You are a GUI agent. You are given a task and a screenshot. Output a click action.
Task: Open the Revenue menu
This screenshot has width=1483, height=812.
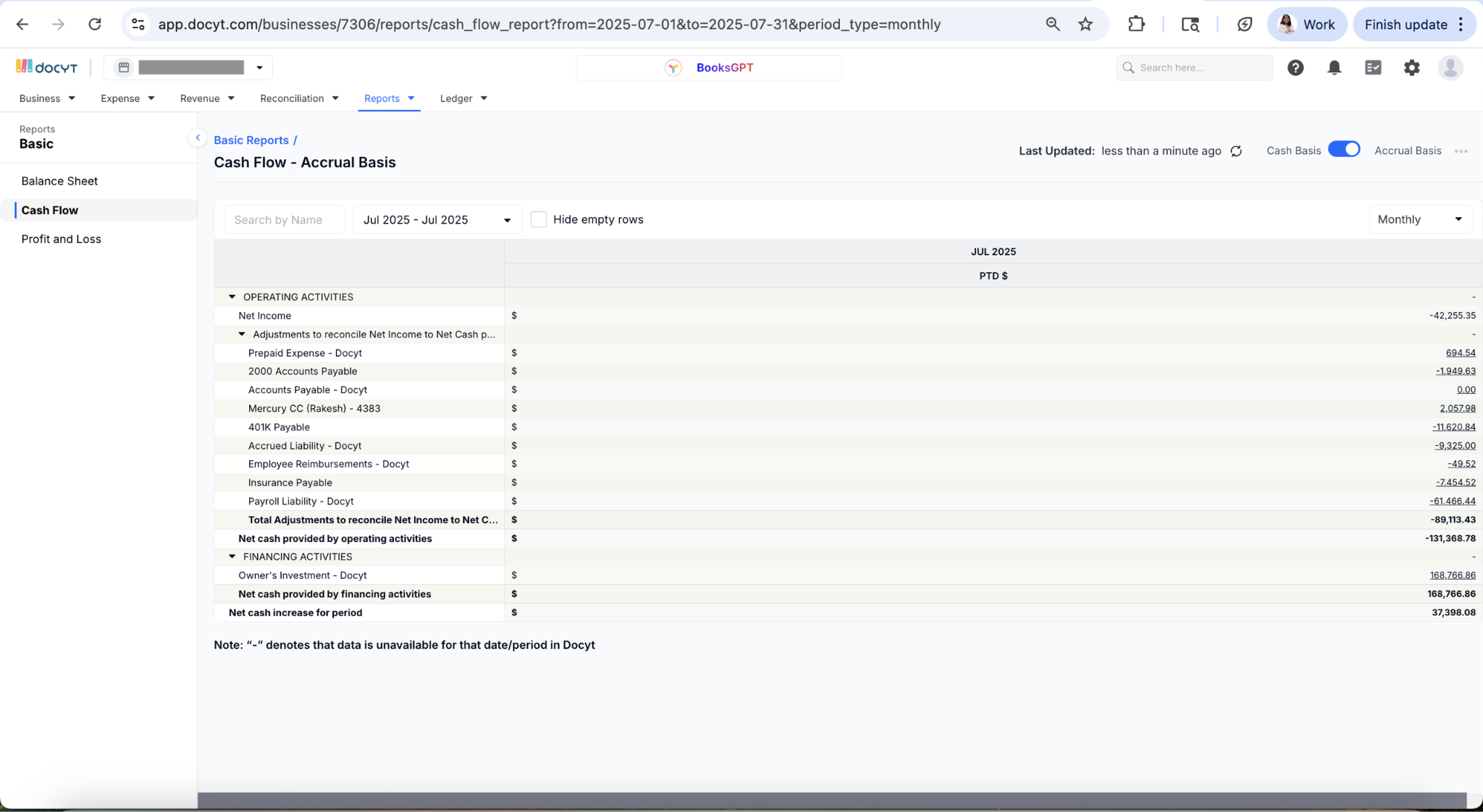pyautogui.click(x=207, y=98)
